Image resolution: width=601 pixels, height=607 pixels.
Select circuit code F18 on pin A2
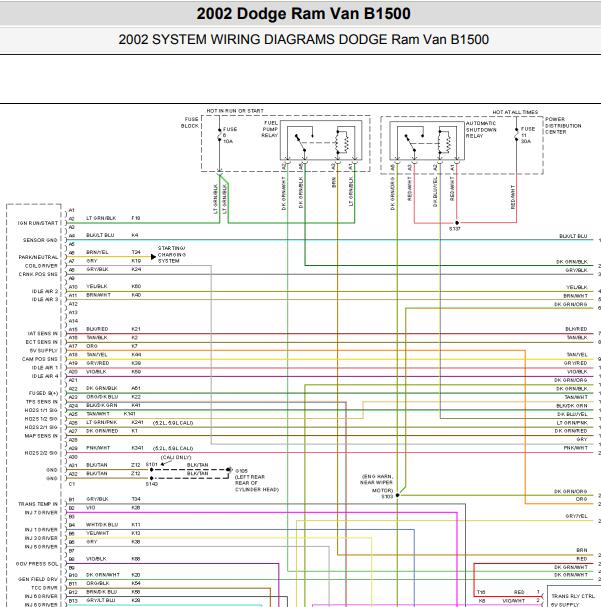click(136, 218)
